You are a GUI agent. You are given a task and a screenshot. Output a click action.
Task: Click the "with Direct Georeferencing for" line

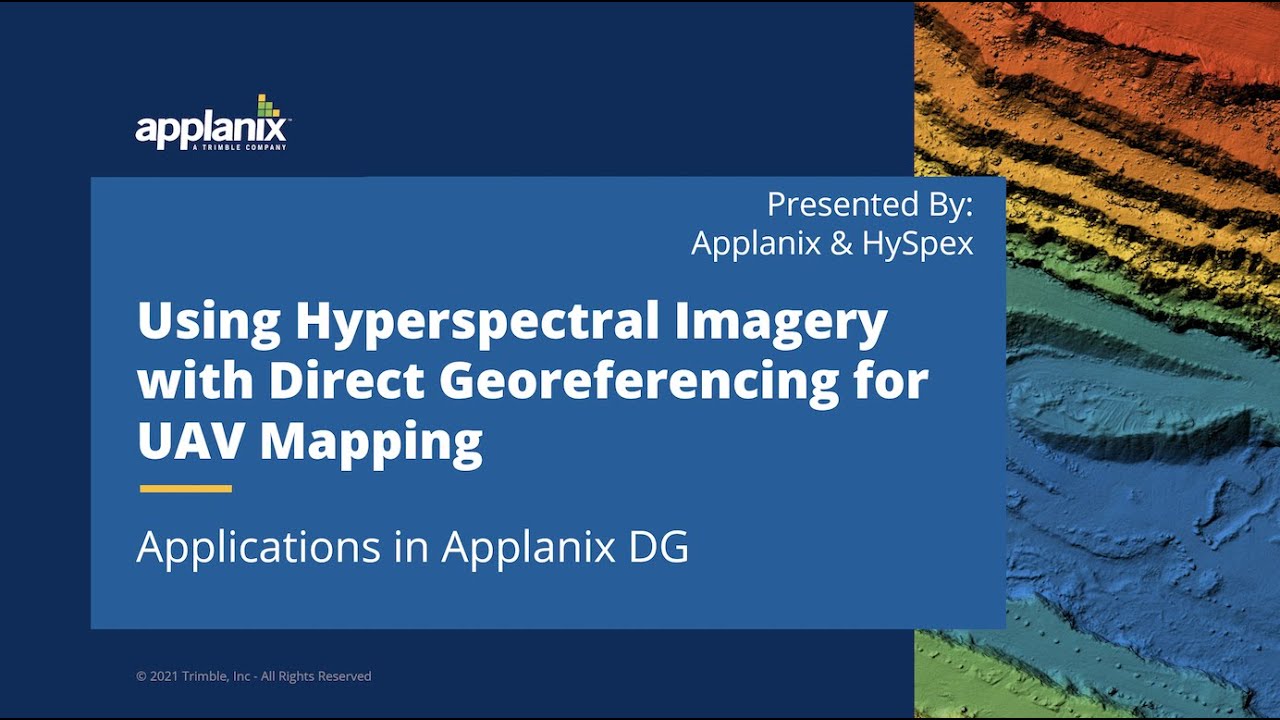[533, 381]
